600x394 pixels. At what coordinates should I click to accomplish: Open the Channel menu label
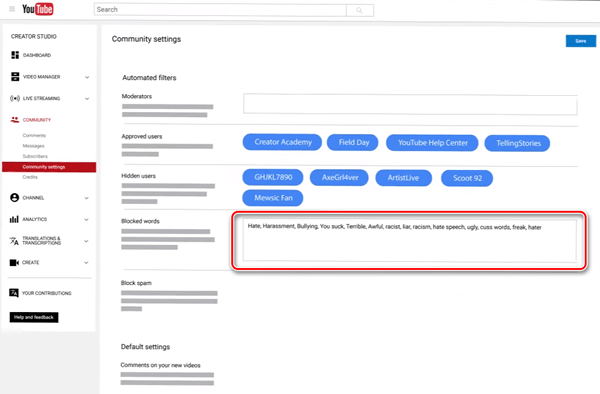[x=33, y=198]
